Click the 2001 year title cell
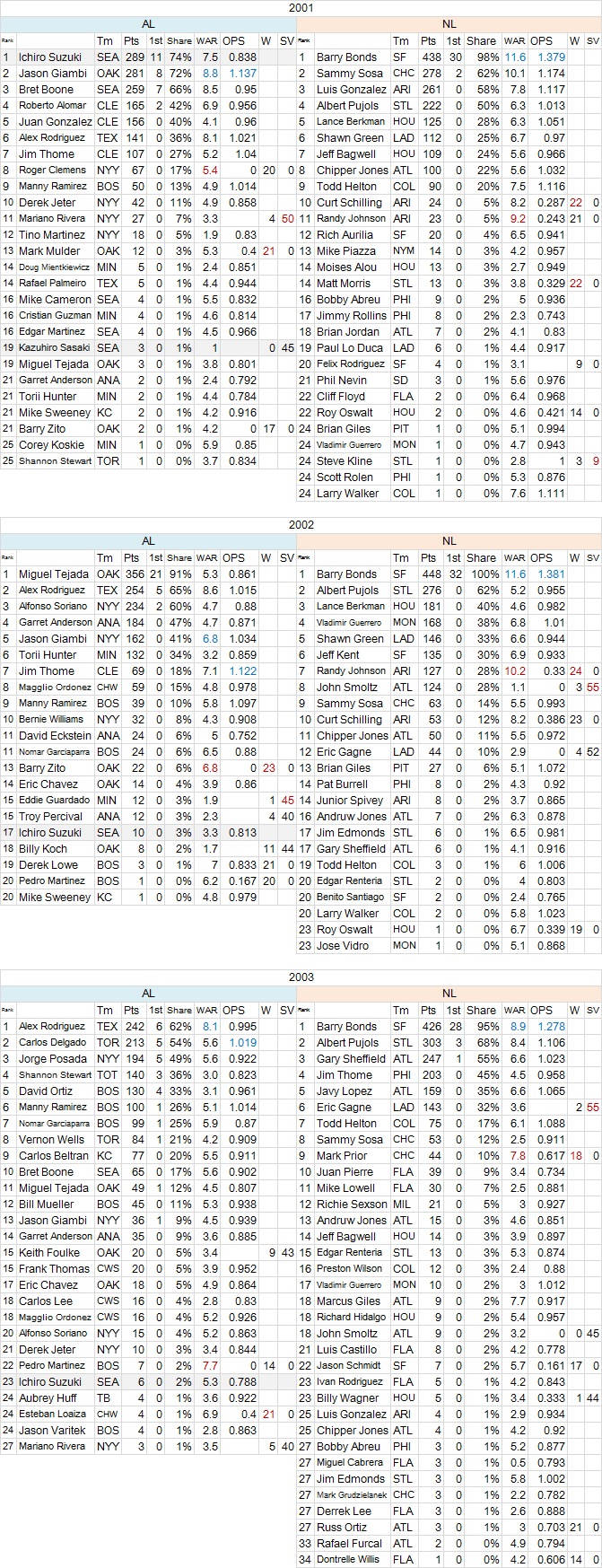 tap(301, 8)
